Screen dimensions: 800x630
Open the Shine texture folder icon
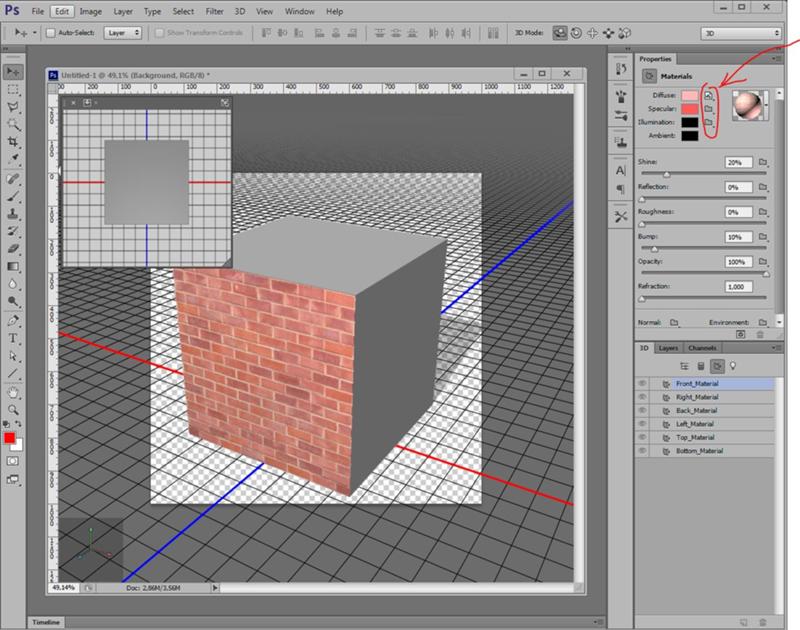[762, 161]
